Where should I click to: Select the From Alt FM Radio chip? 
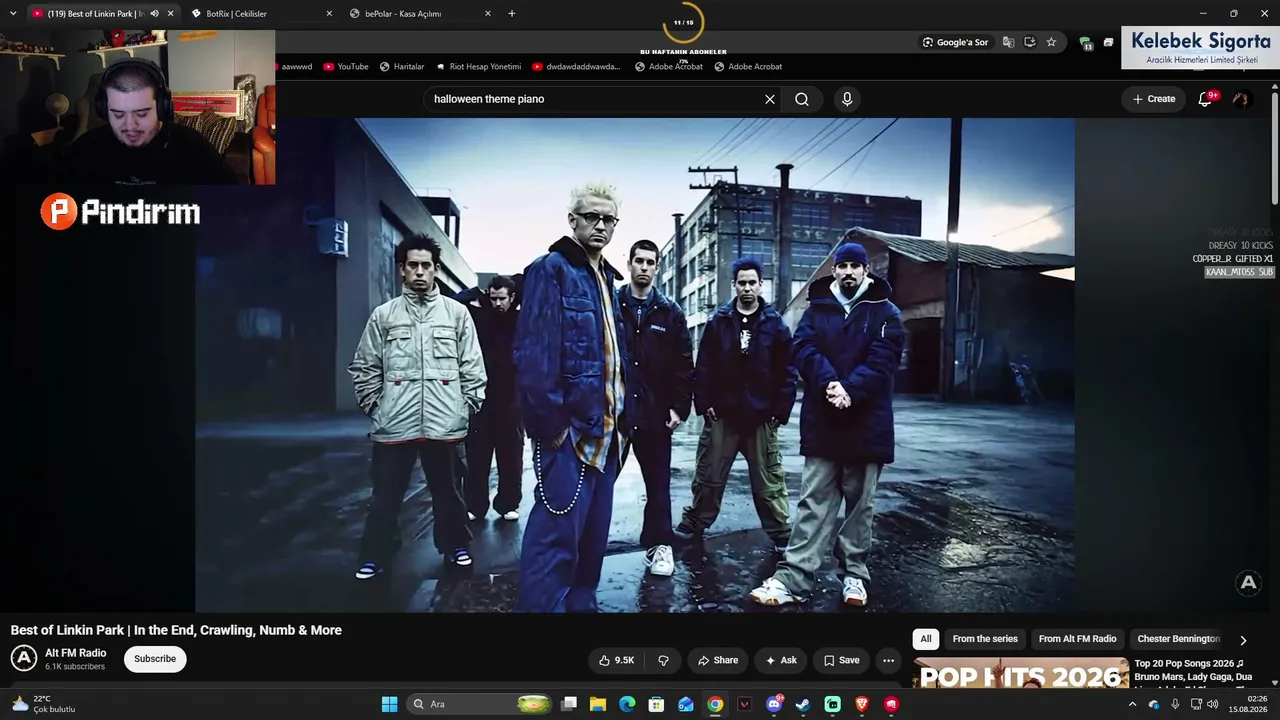pyautogui.click(x=1077, y=639)
